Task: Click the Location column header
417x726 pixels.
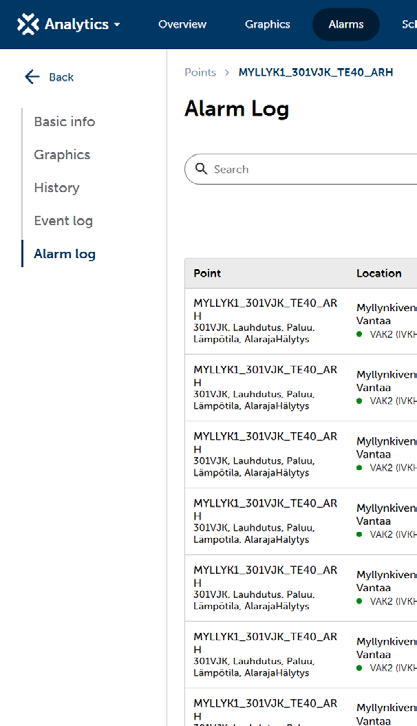Action: click(x=379, y=273)
